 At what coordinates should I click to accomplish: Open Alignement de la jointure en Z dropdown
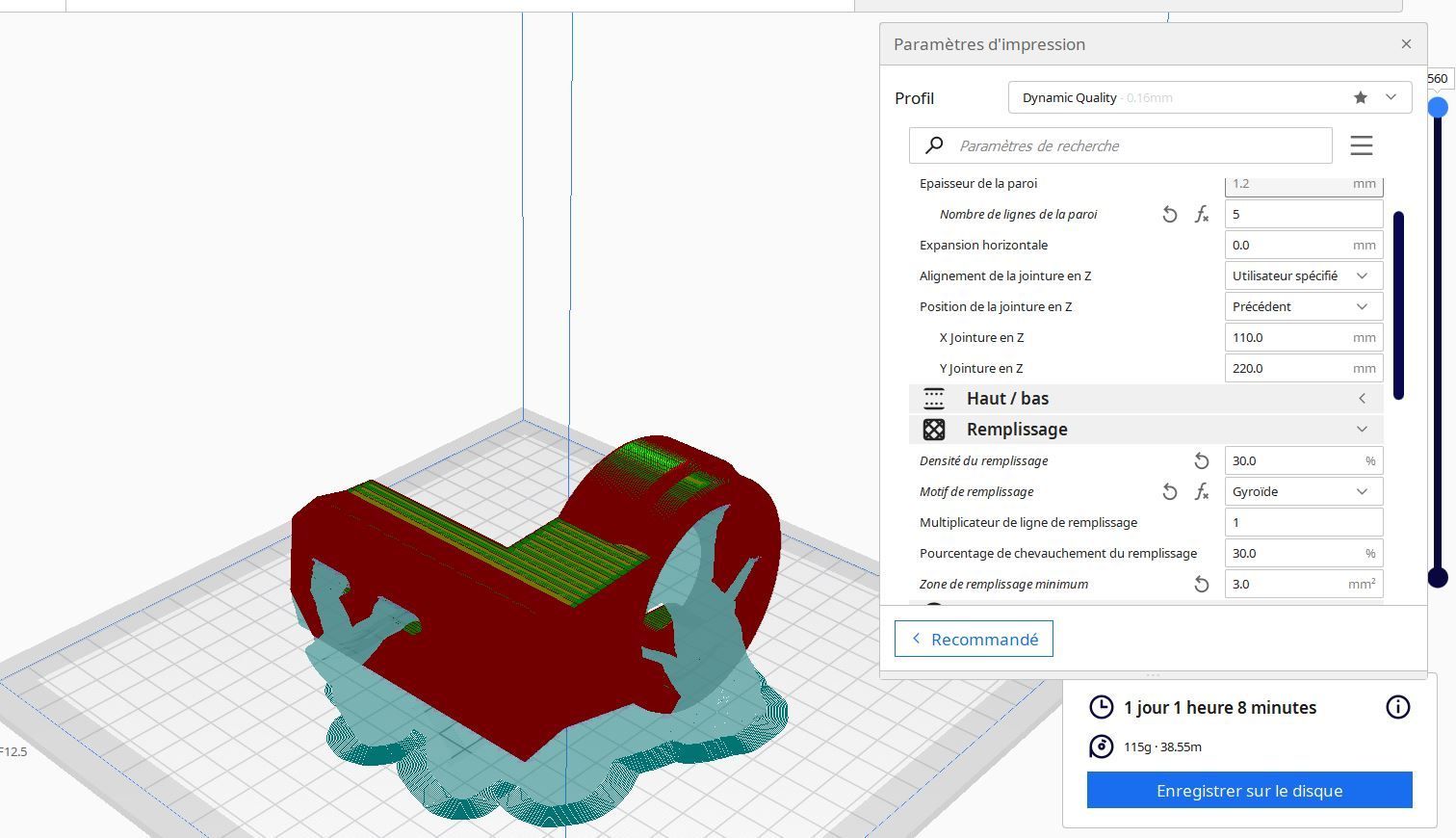pos(1303,275)
